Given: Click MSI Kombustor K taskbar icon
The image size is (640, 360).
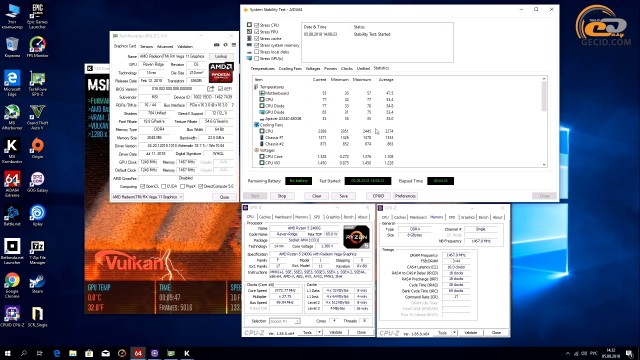Looking at the screenshot, I should coord(187,353).
